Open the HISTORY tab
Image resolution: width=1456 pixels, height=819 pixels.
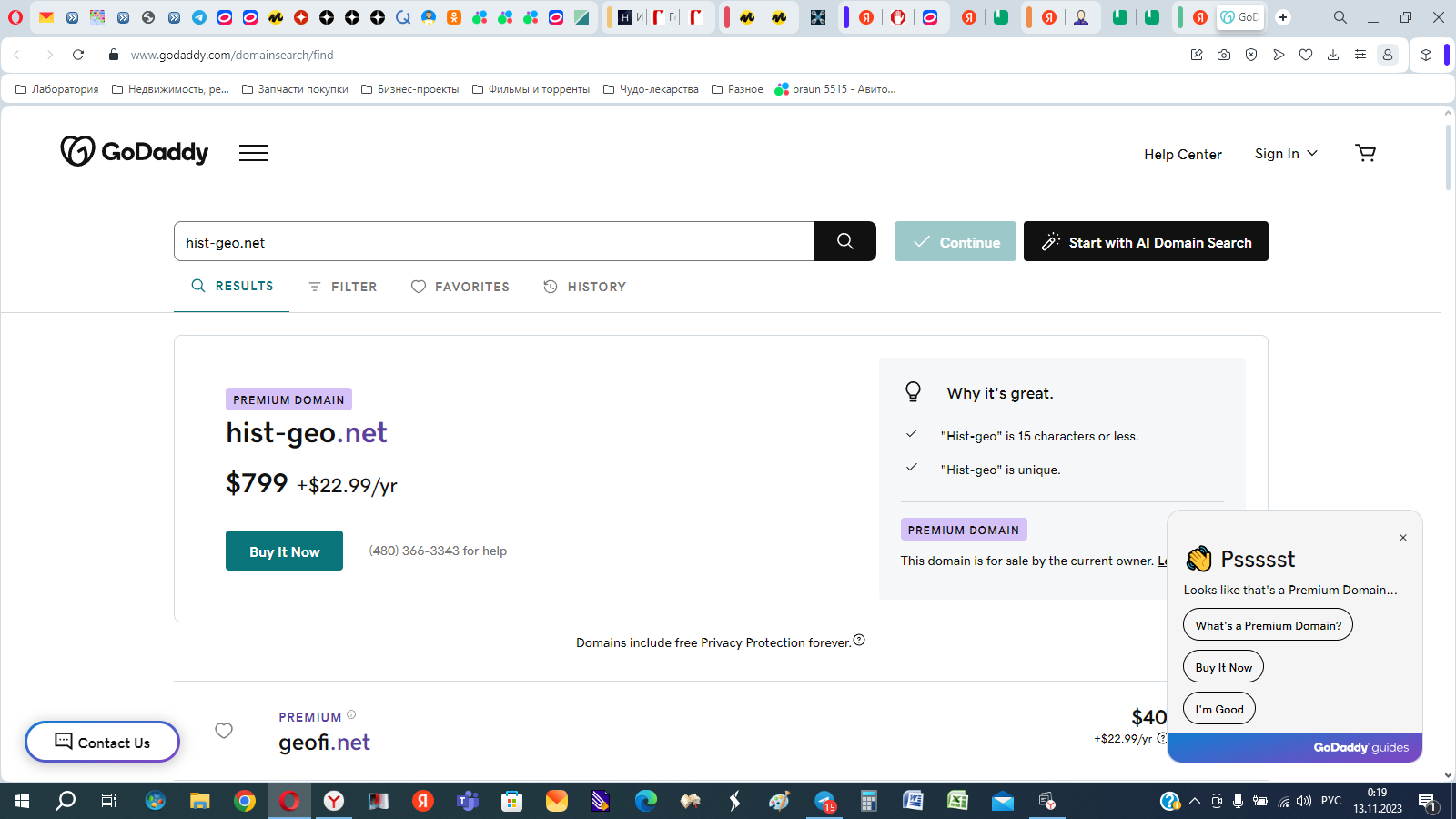tap(585, 287)
